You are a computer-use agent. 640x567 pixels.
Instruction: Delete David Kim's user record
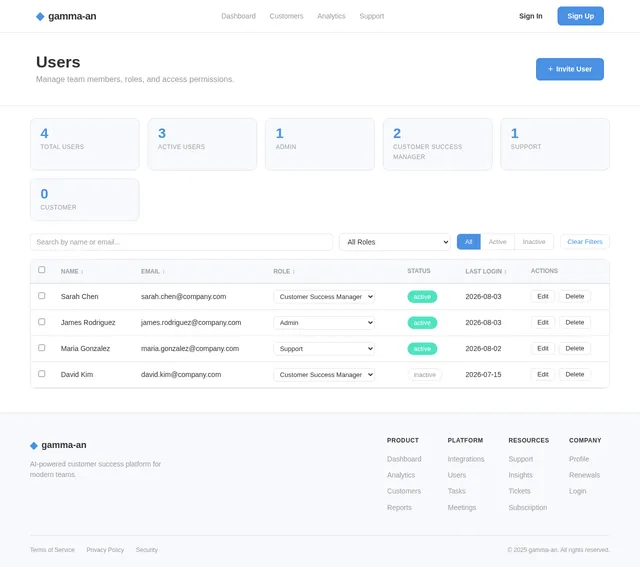(x=575, y=374)
